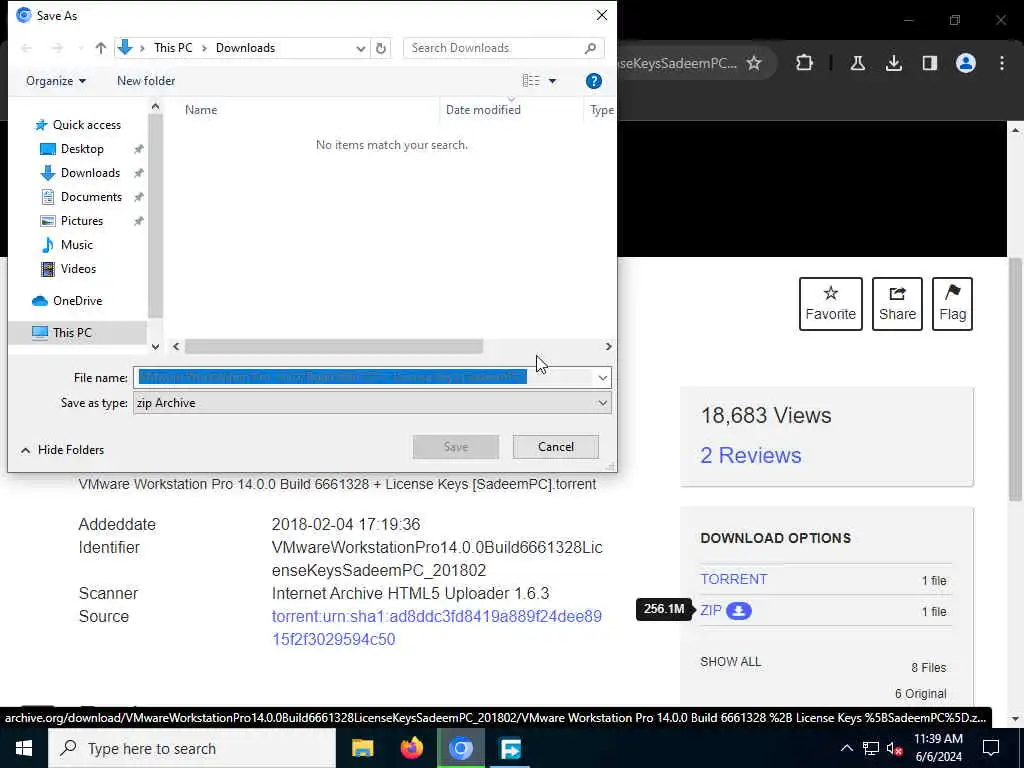Open Chrome three-dot menu
The height and width of the screenshot is (768, 1024).
click(x=1002, y=63)
